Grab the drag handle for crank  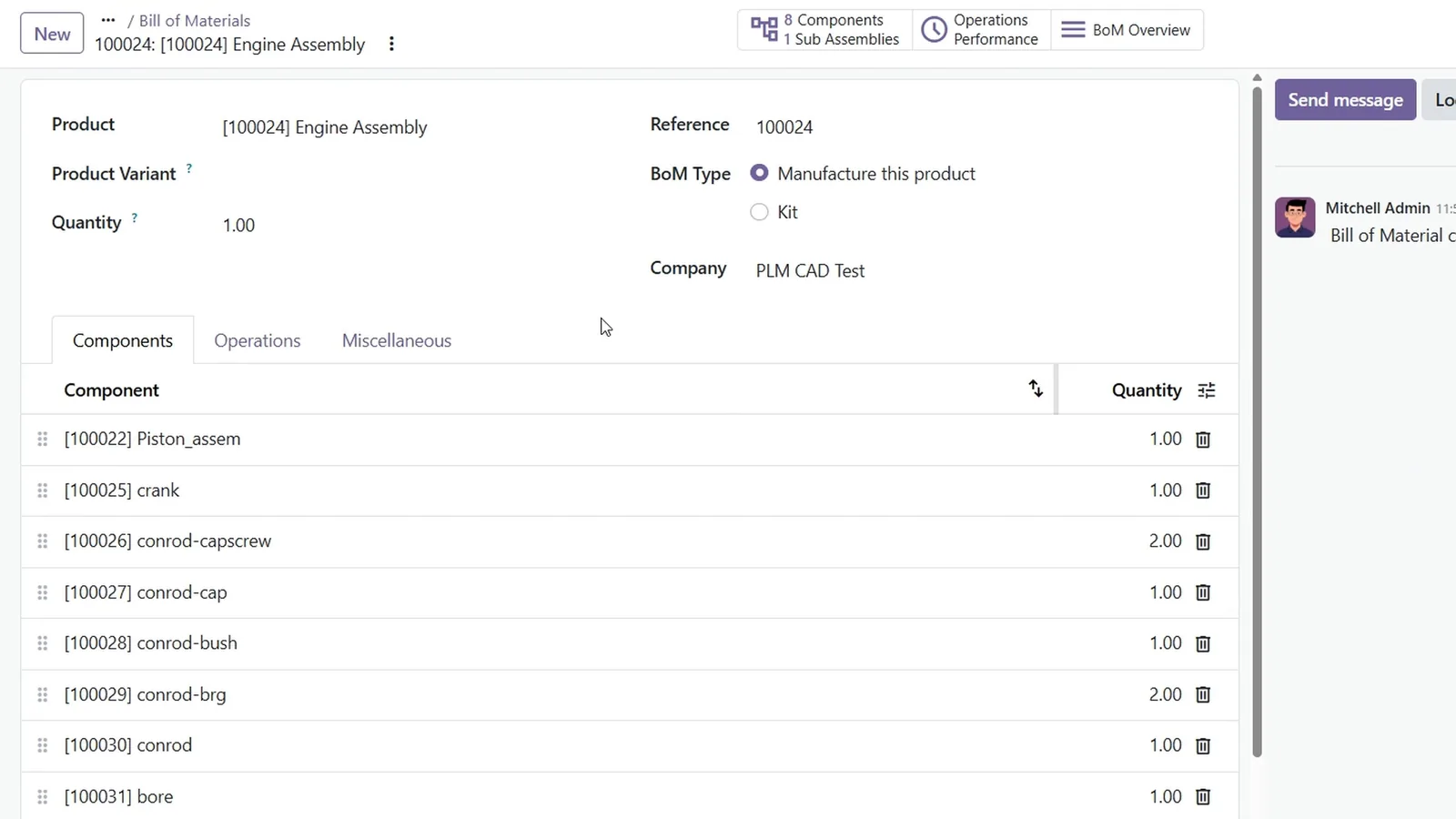click(42, 490)
